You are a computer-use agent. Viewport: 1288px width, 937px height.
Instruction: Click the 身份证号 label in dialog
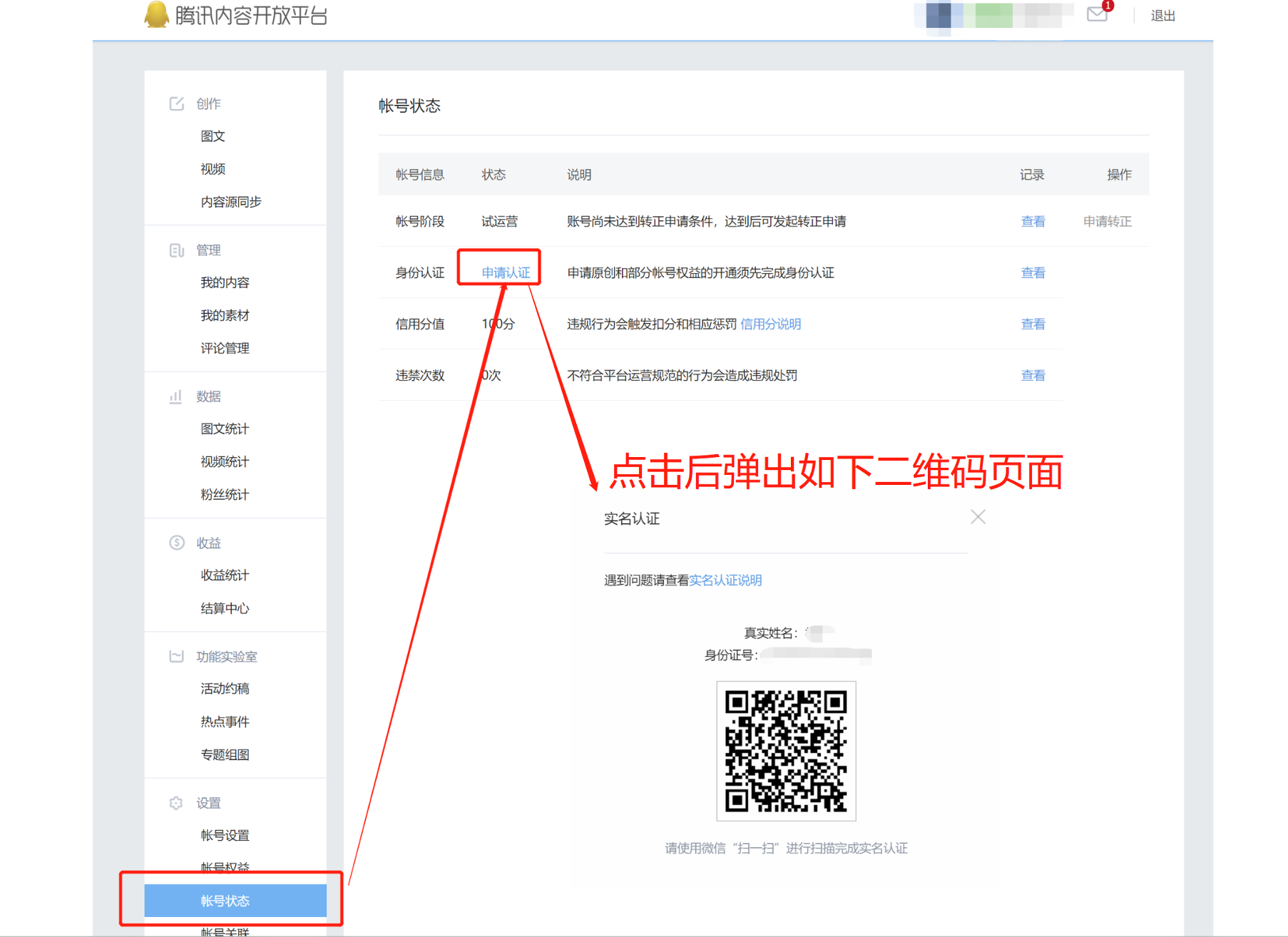(x=731, y=655)
